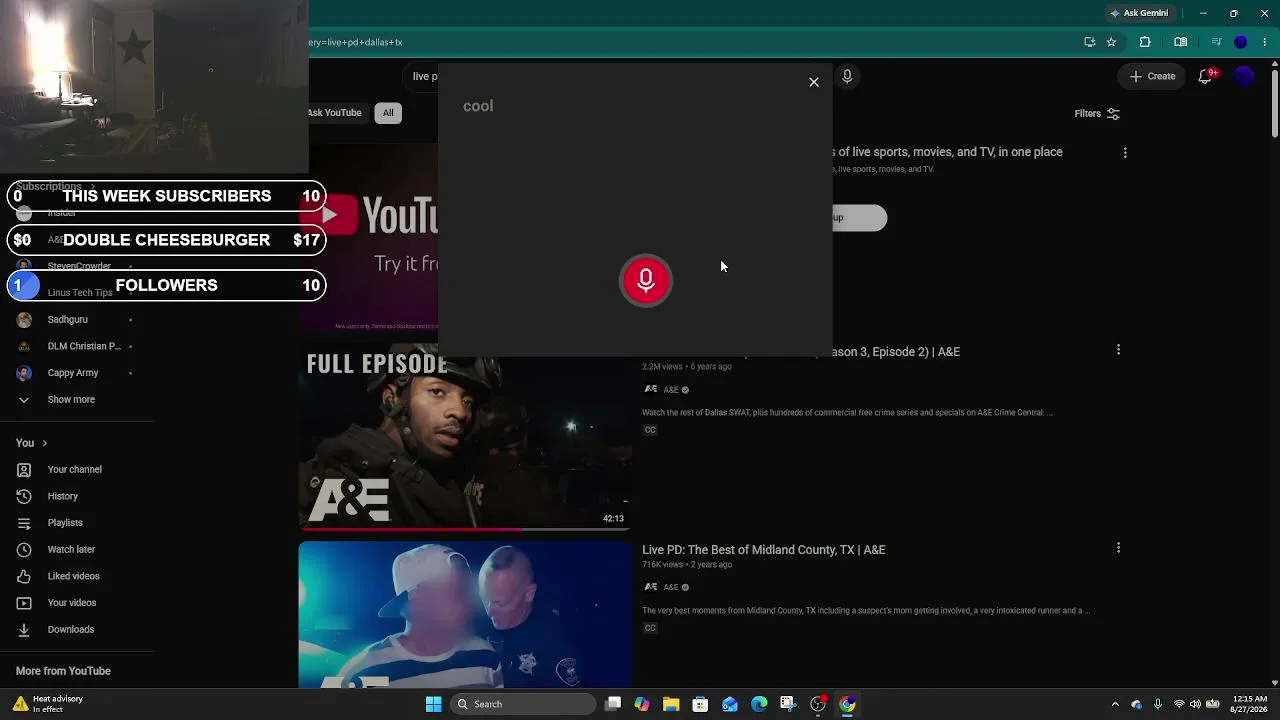This screenshot has width=1280, height=720.
Task: Open the Dallas SWAT full episode thumbnail
Action: tap(465, 437)
